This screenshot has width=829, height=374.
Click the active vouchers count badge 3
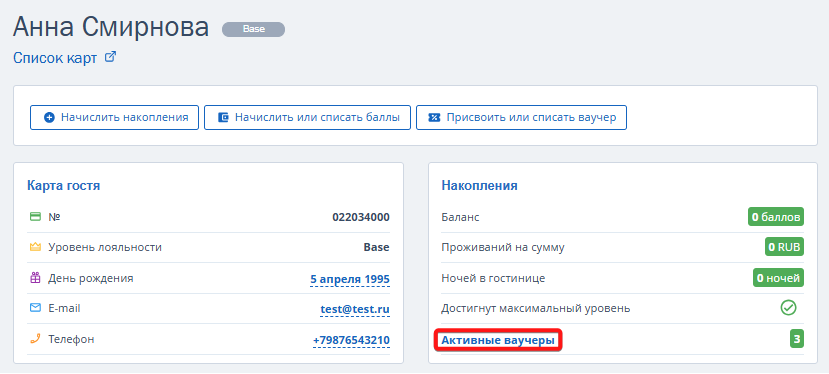[x=797, y=339]
